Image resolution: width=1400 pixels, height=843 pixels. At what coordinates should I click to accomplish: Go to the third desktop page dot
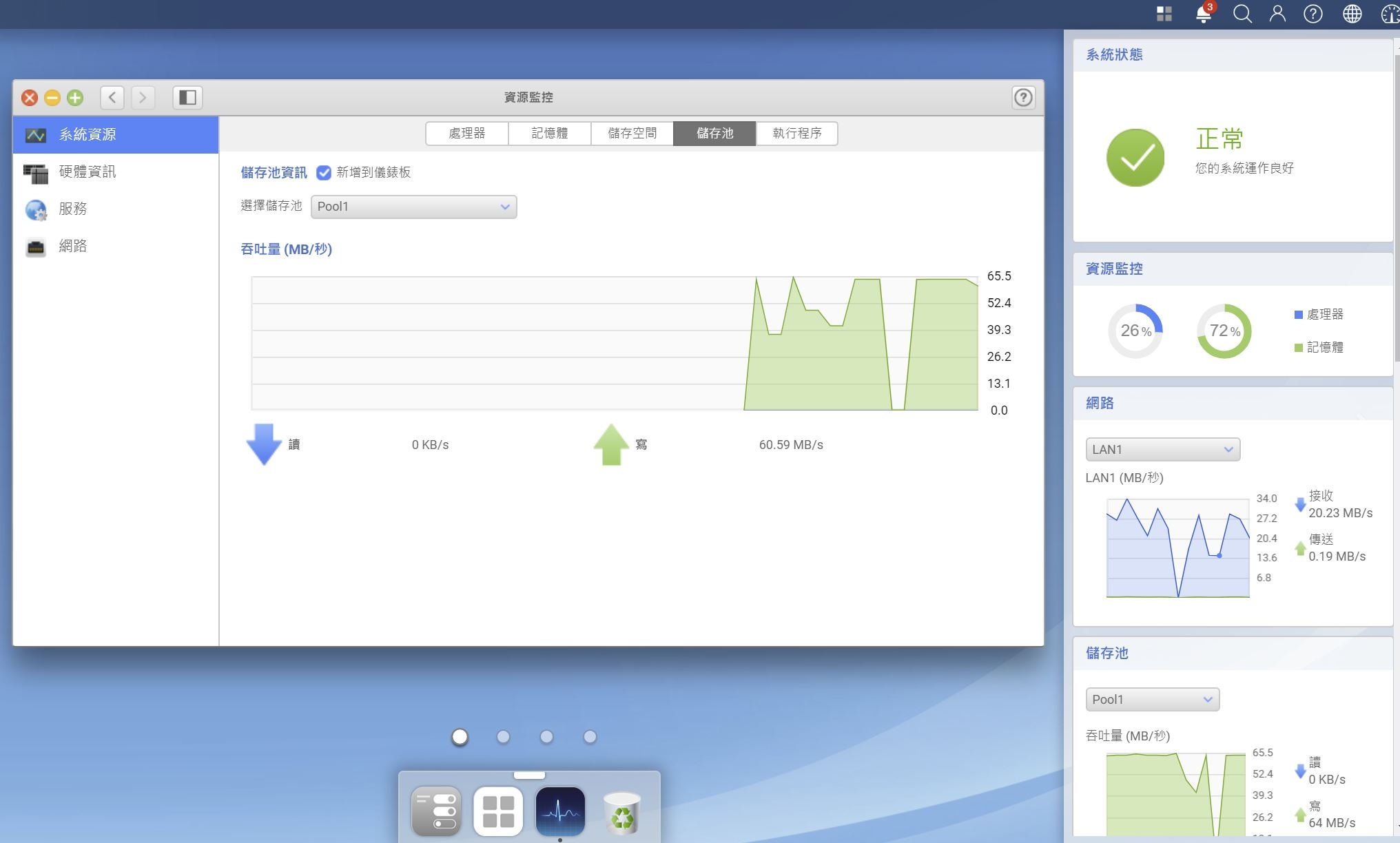[x=547, y=737]
